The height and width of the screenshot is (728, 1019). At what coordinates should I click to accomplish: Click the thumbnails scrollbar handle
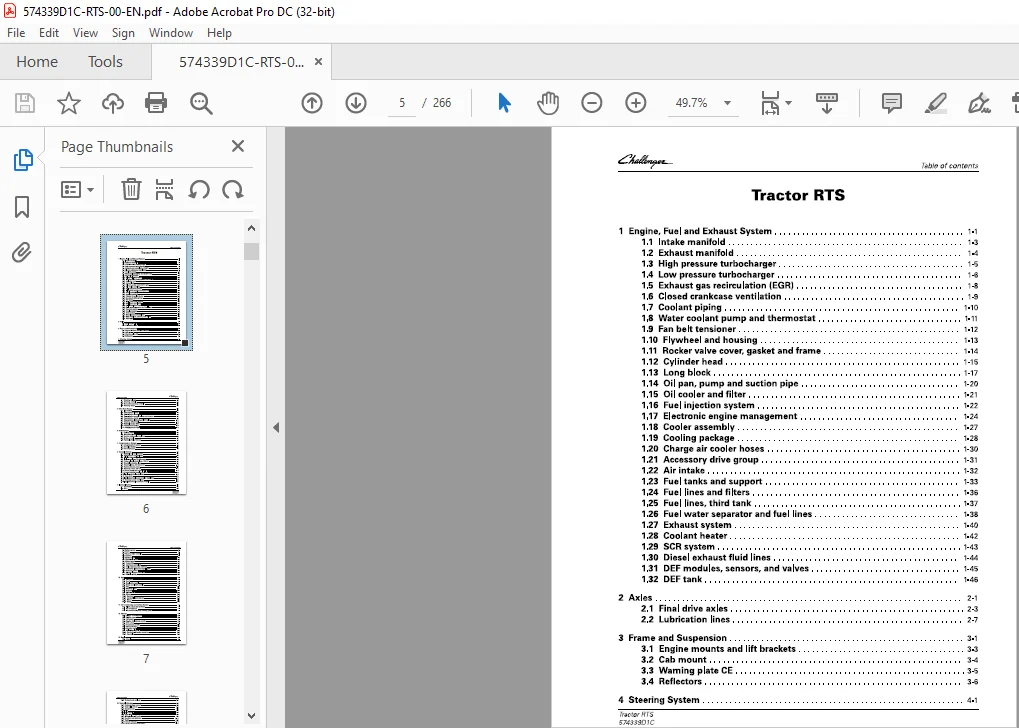[252, 252]
